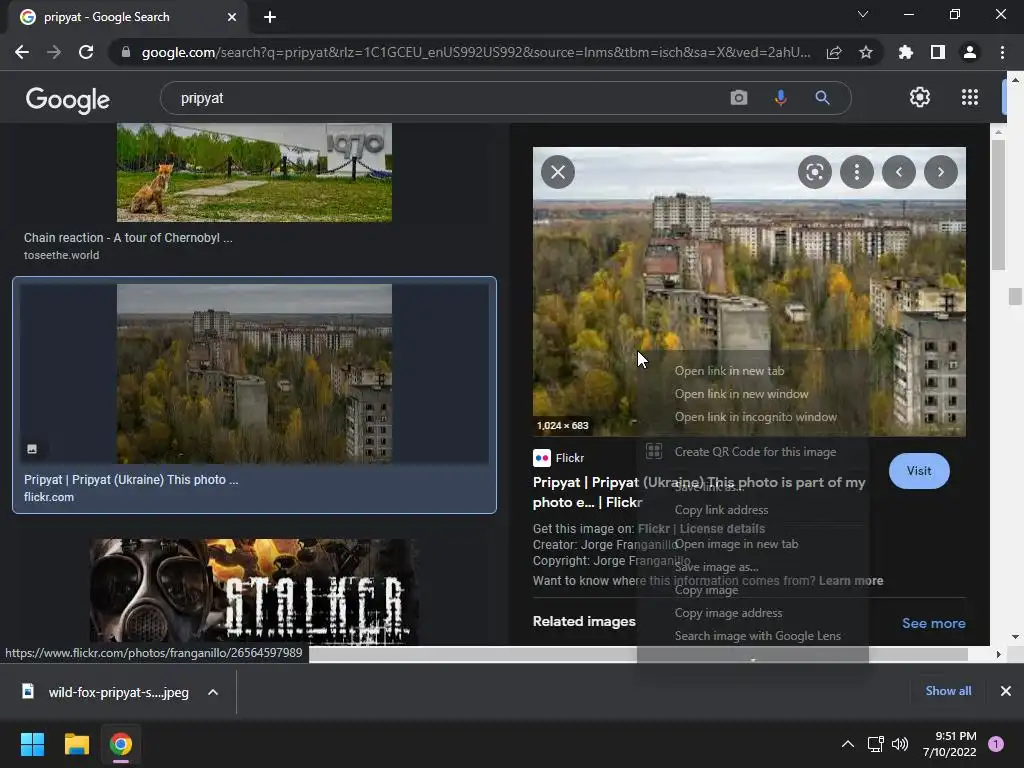Screen dimensions: 1024x768
Task: Click the Visit button
Action: coord(919,471)
